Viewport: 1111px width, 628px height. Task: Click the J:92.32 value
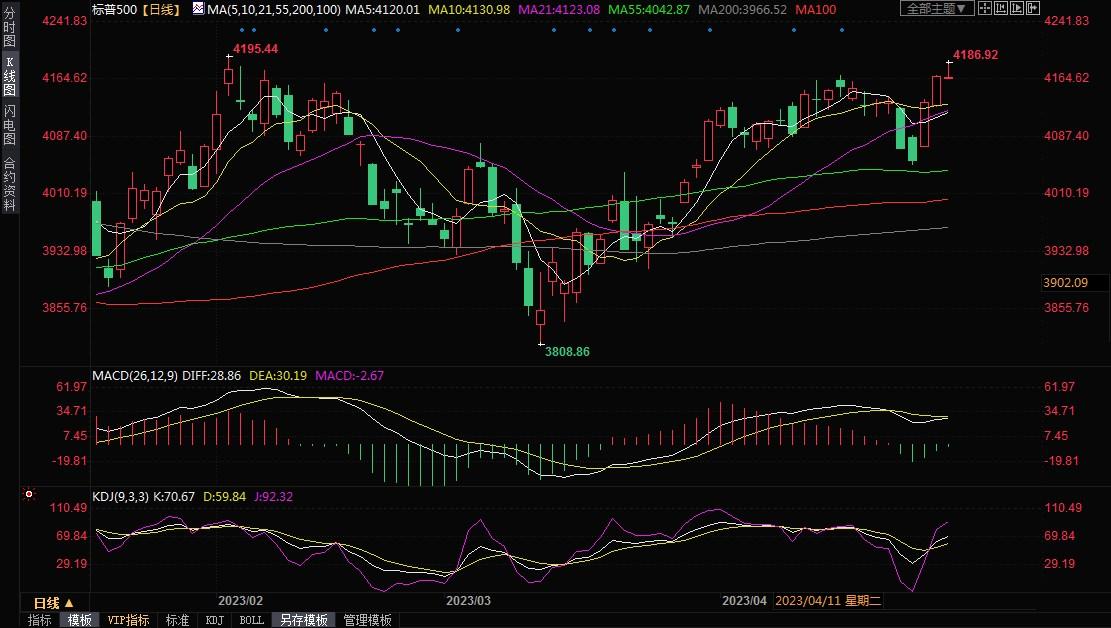273,496
